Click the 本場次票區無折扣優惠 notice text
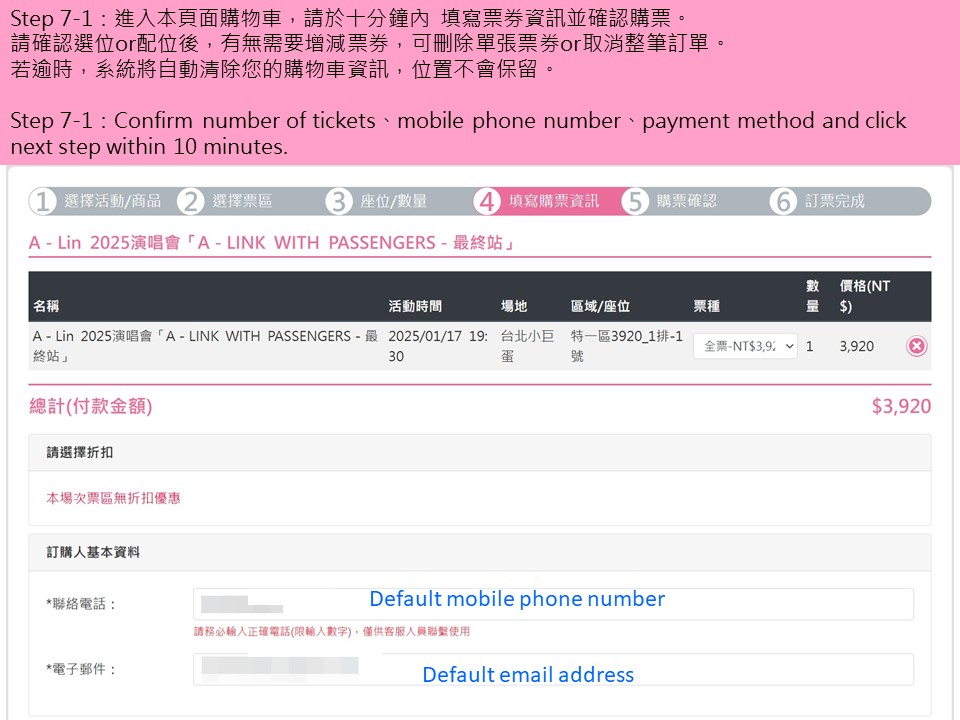The width and height of the screenshot is (960, 720). [x=113, y=498]
